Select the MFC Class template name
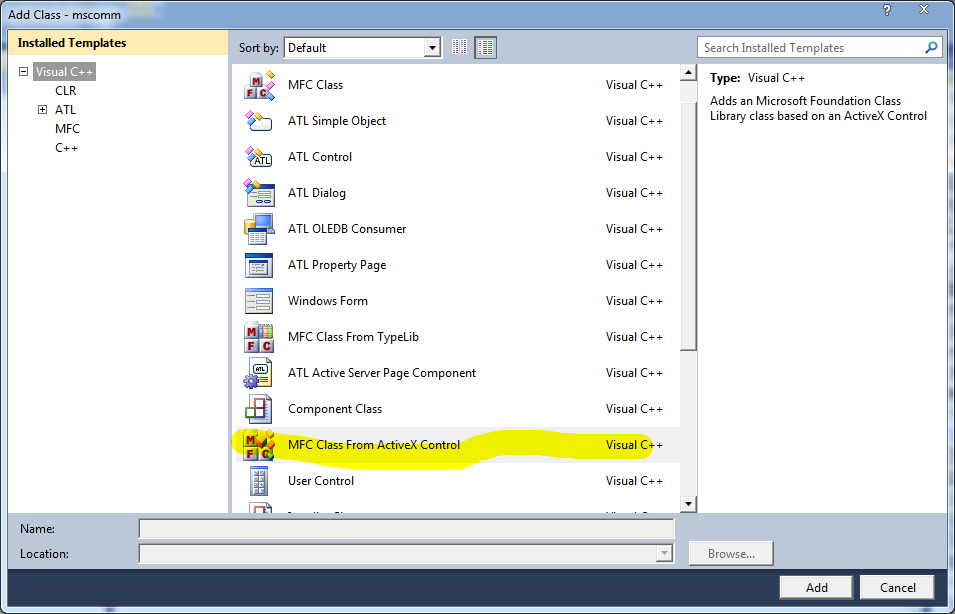Viewport: 955px width, 614px height. 315,85
